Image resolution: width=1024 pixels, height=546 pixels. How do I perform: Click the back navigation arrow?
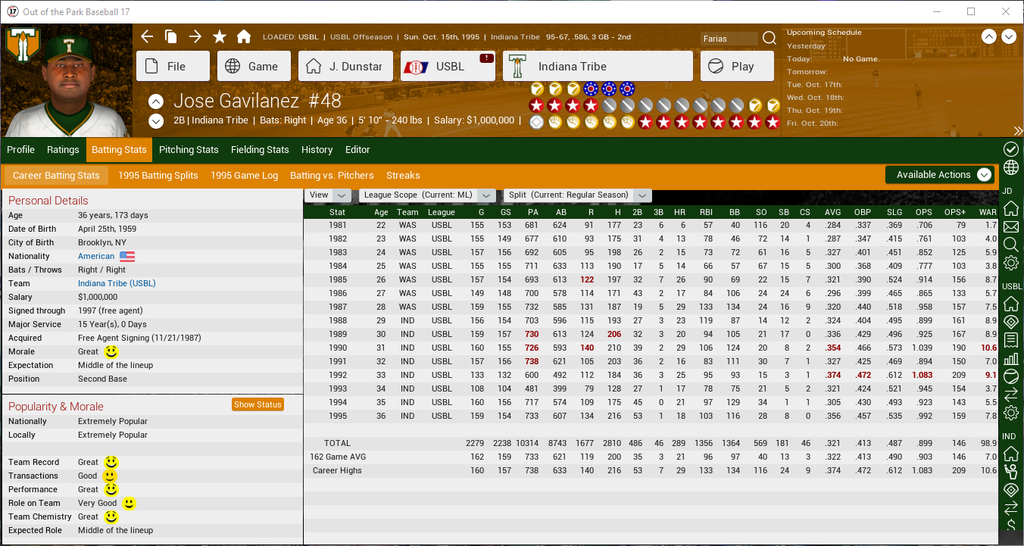147,37
